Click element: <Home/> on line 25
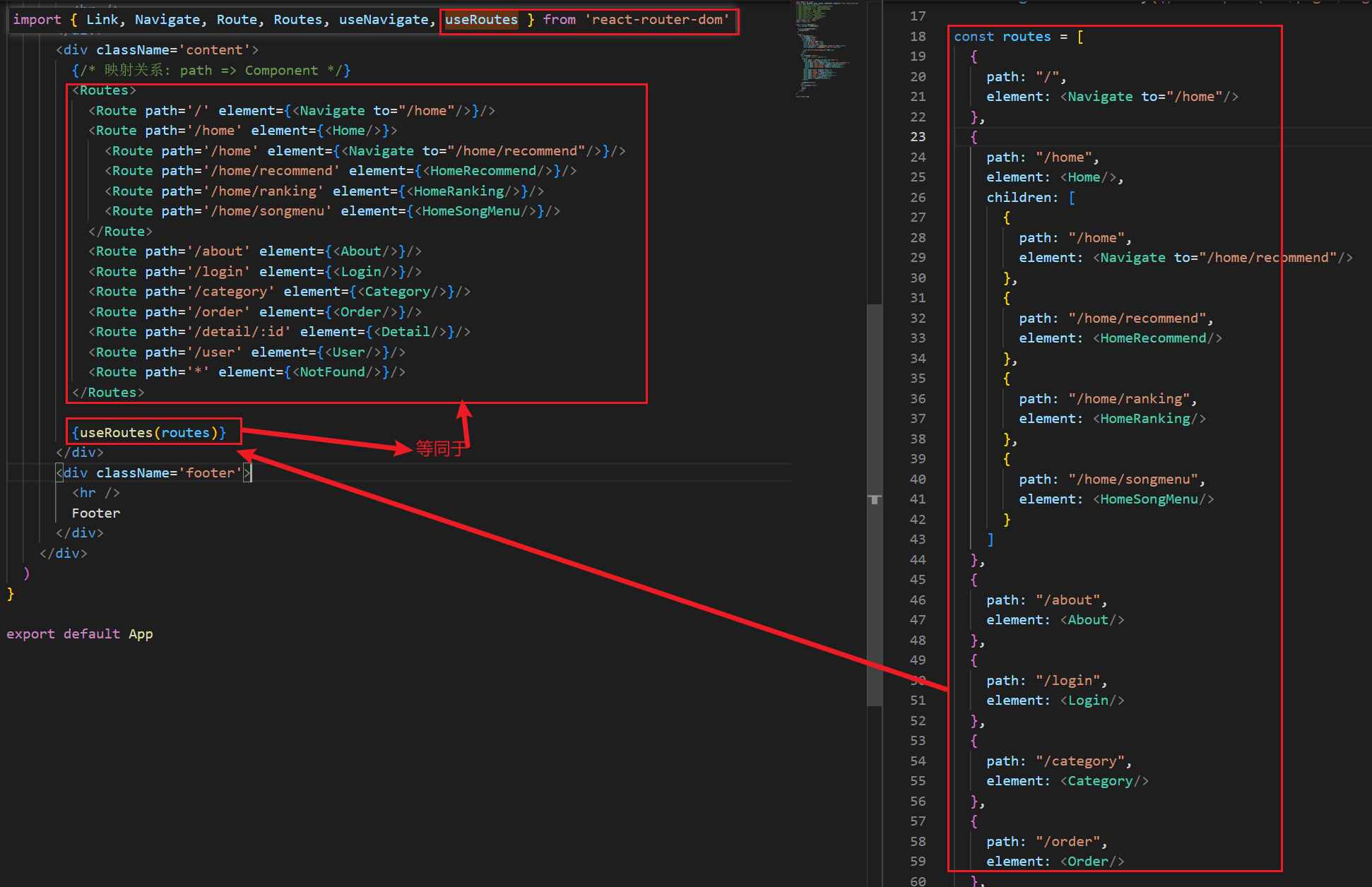This screenshot has height=887, width=1372. click(1055, 177)
